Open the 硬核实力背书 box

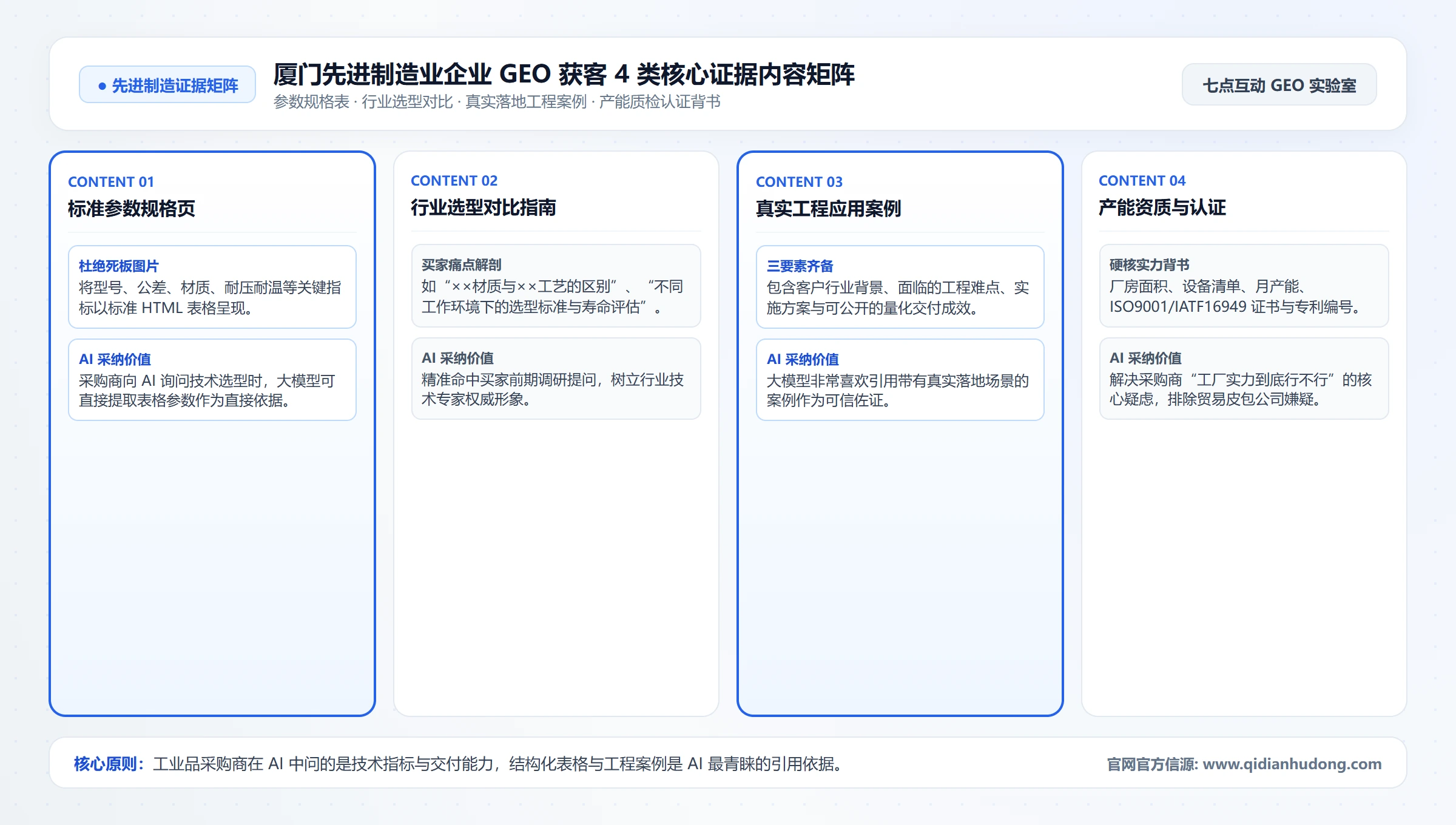pyautogui.click(x=1244, y=286)
